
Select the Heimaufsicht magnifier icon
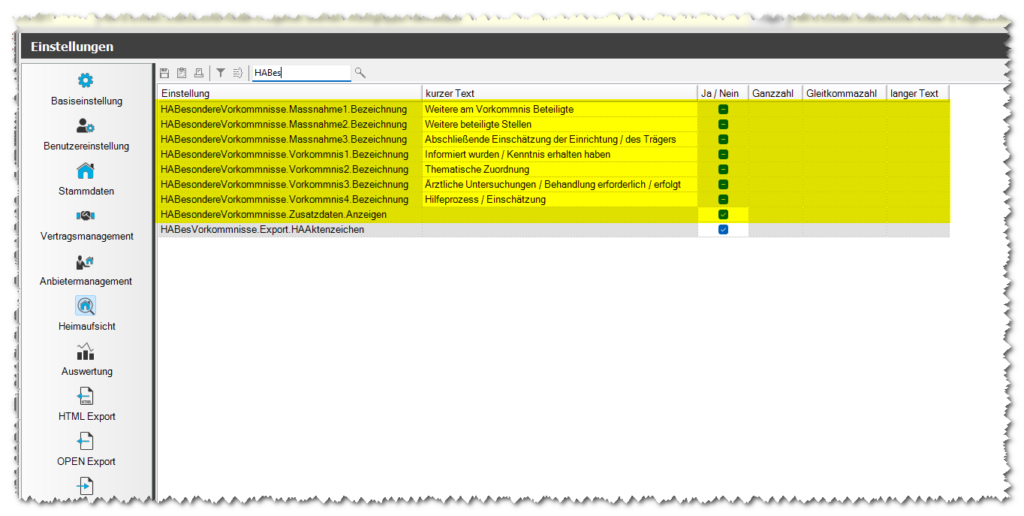(x=86, y=306)
